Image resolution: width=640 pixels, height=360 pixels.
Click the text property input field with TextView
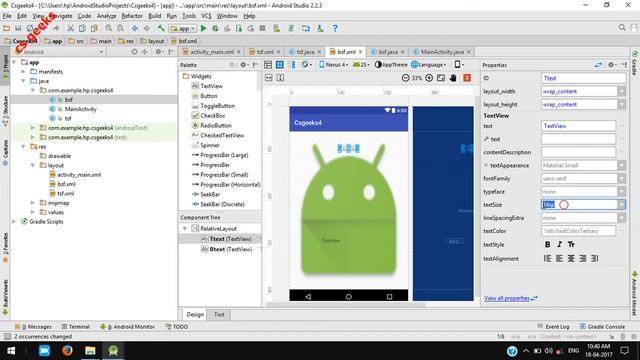click(578, 126)
